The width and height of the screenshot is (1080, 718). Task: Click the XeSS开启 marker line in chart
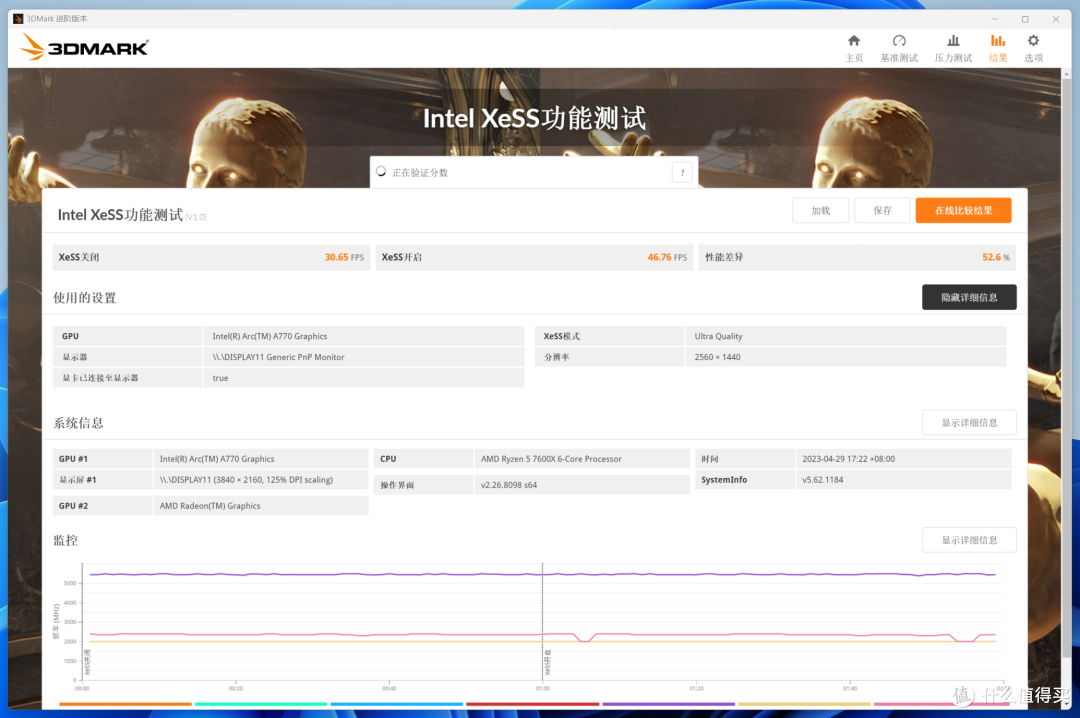click(x=543, y=620)
